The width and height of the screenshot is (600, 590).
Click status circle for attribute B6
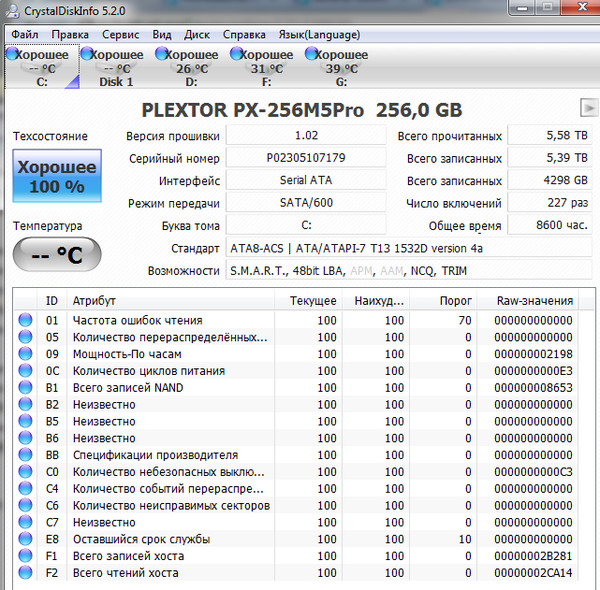click(25, 438)
